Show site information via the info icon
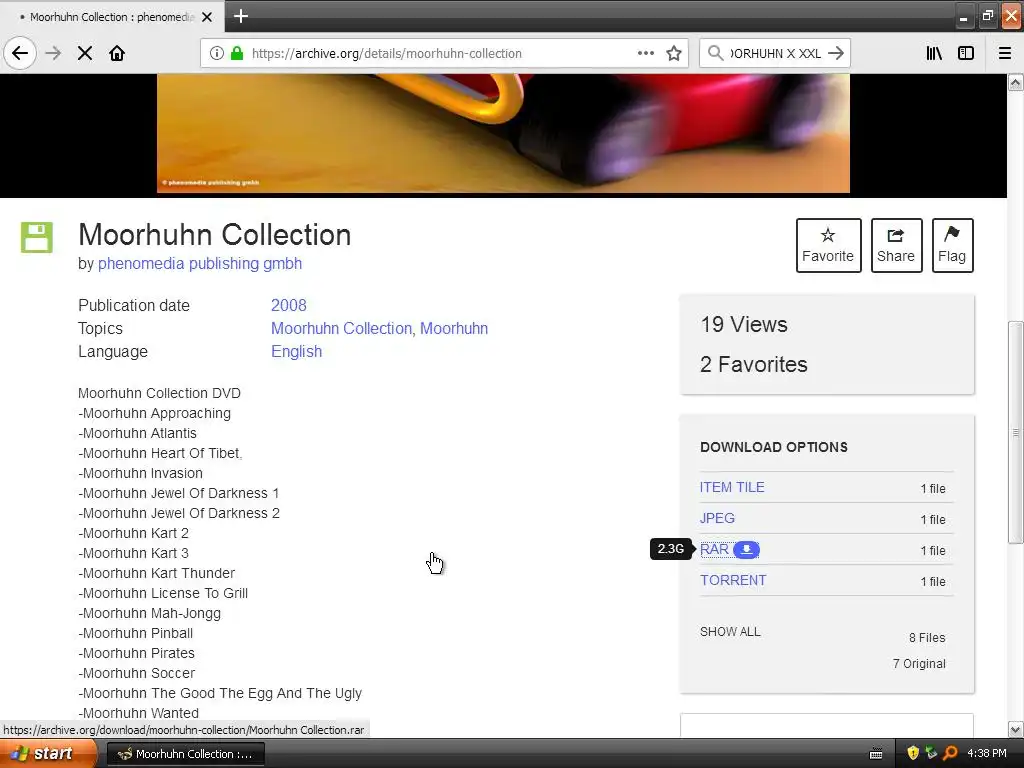 point(216,53)
